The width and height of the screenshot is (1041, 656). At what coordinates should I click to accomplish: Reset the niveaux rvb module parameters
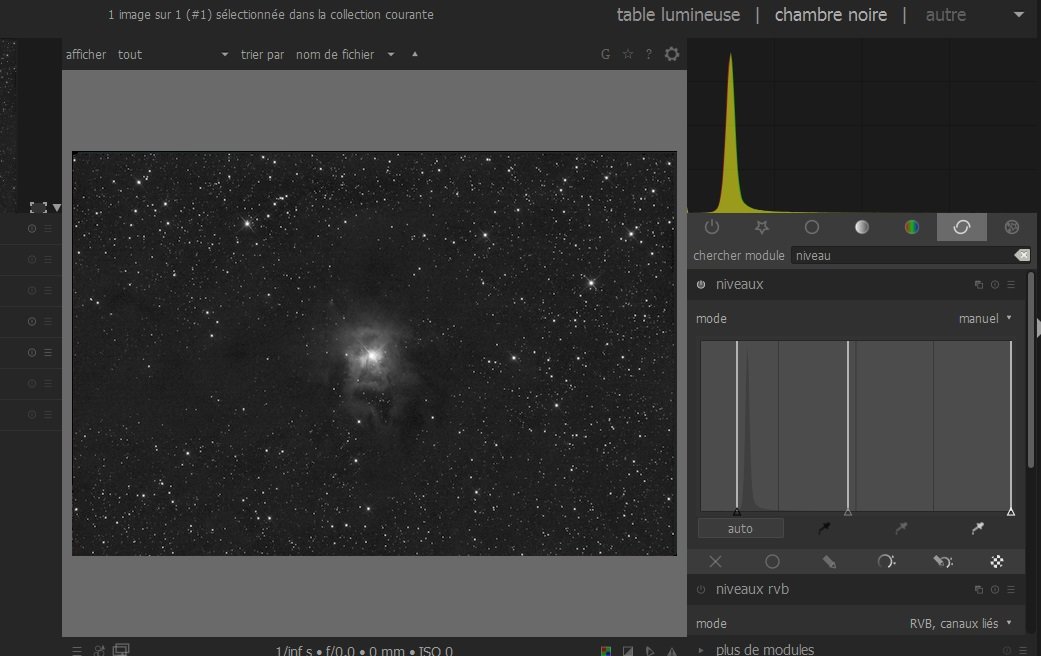995,589
